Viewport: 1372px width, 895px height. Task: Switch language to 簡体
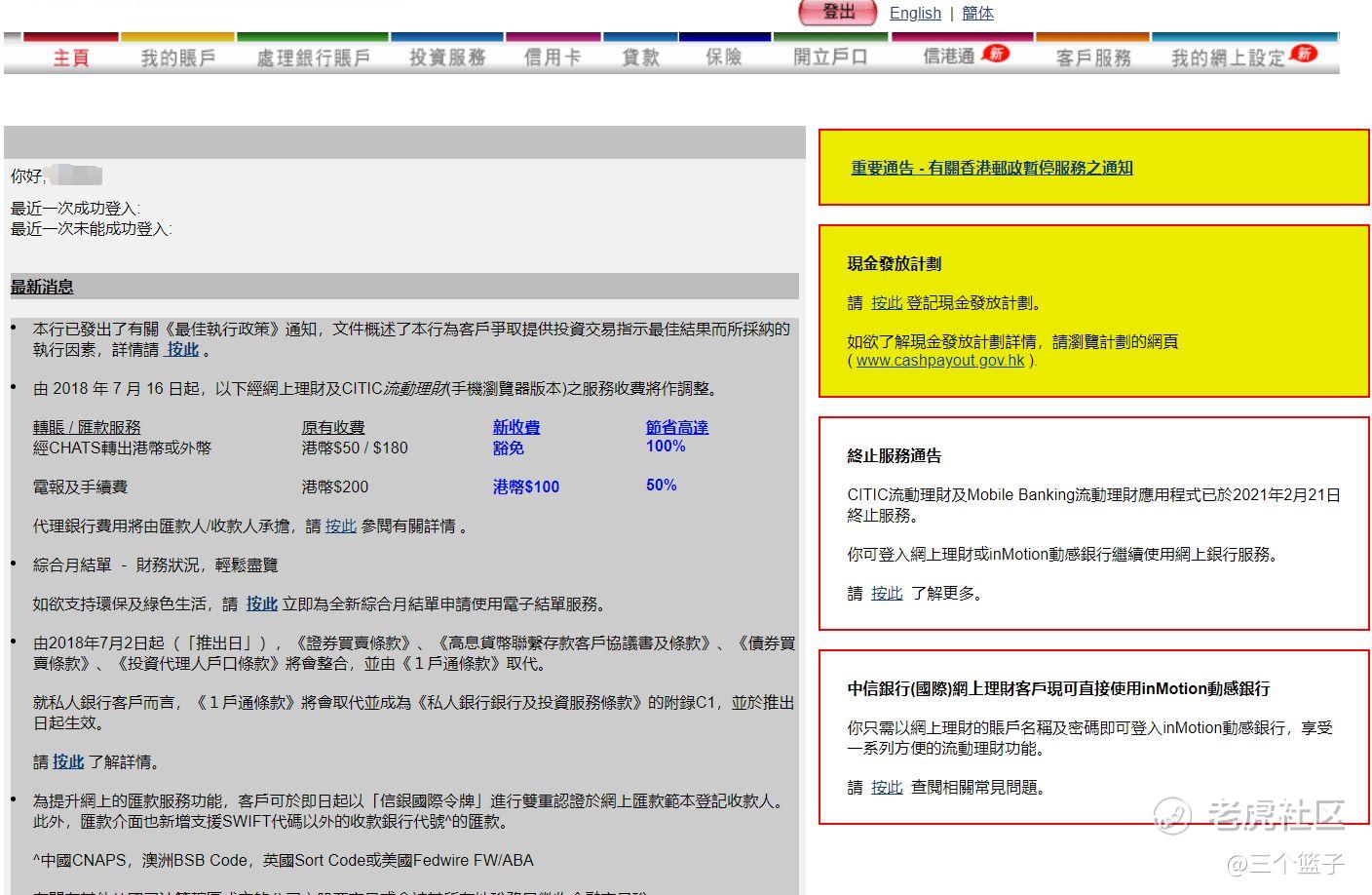[977, 13]
